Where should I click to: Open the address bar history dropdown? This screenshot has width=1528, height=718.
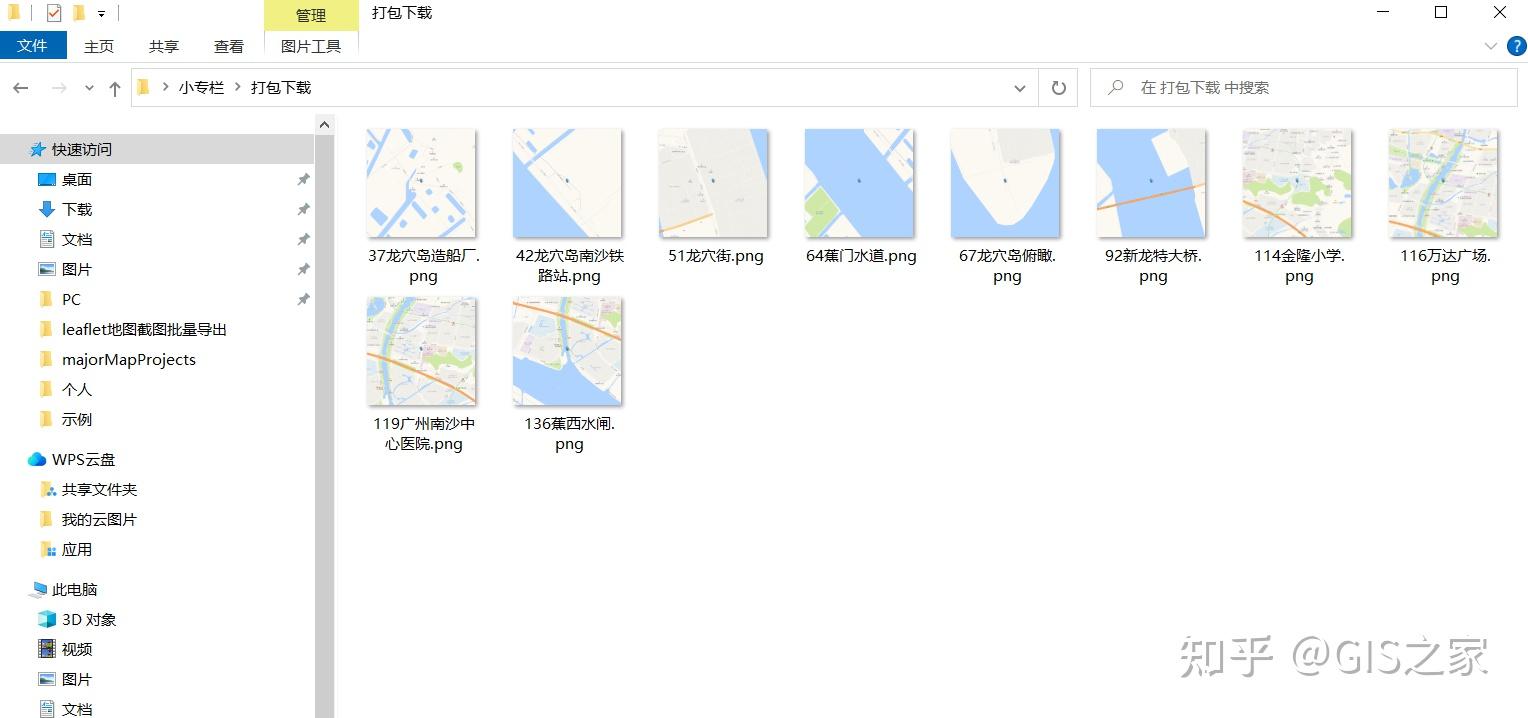click(1020, 87)
